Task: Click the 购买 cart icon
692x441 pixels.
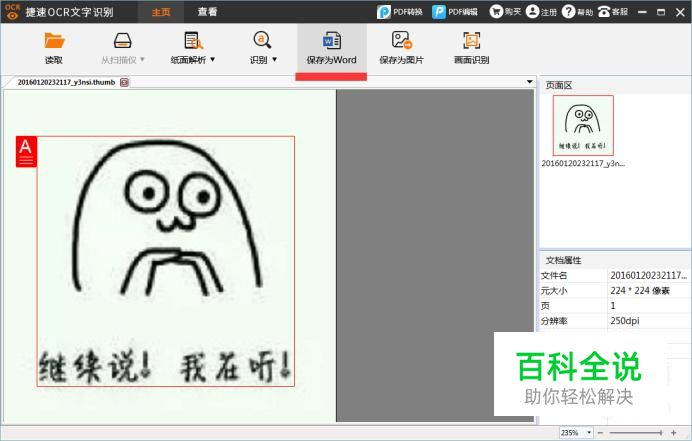Action: (496, 12)
